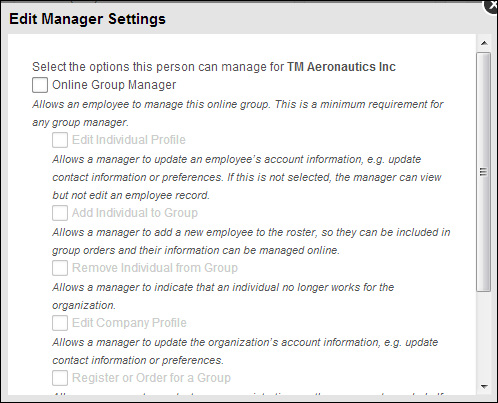498x403 pixels.
Task: Click the Edit Manager Settings title
Action: coord(87,19)
